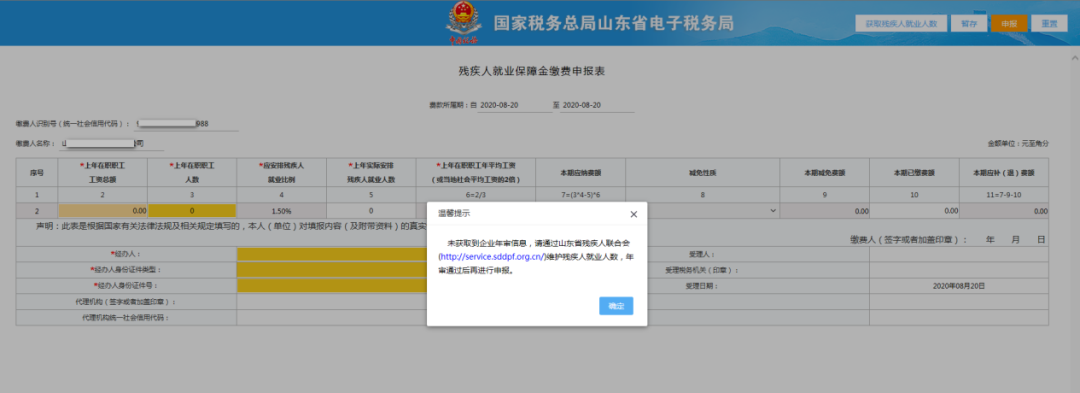Viewport: 1080px width, 393px height.
Task: Click the 本期已缴费额 column header
Action: 914,173
